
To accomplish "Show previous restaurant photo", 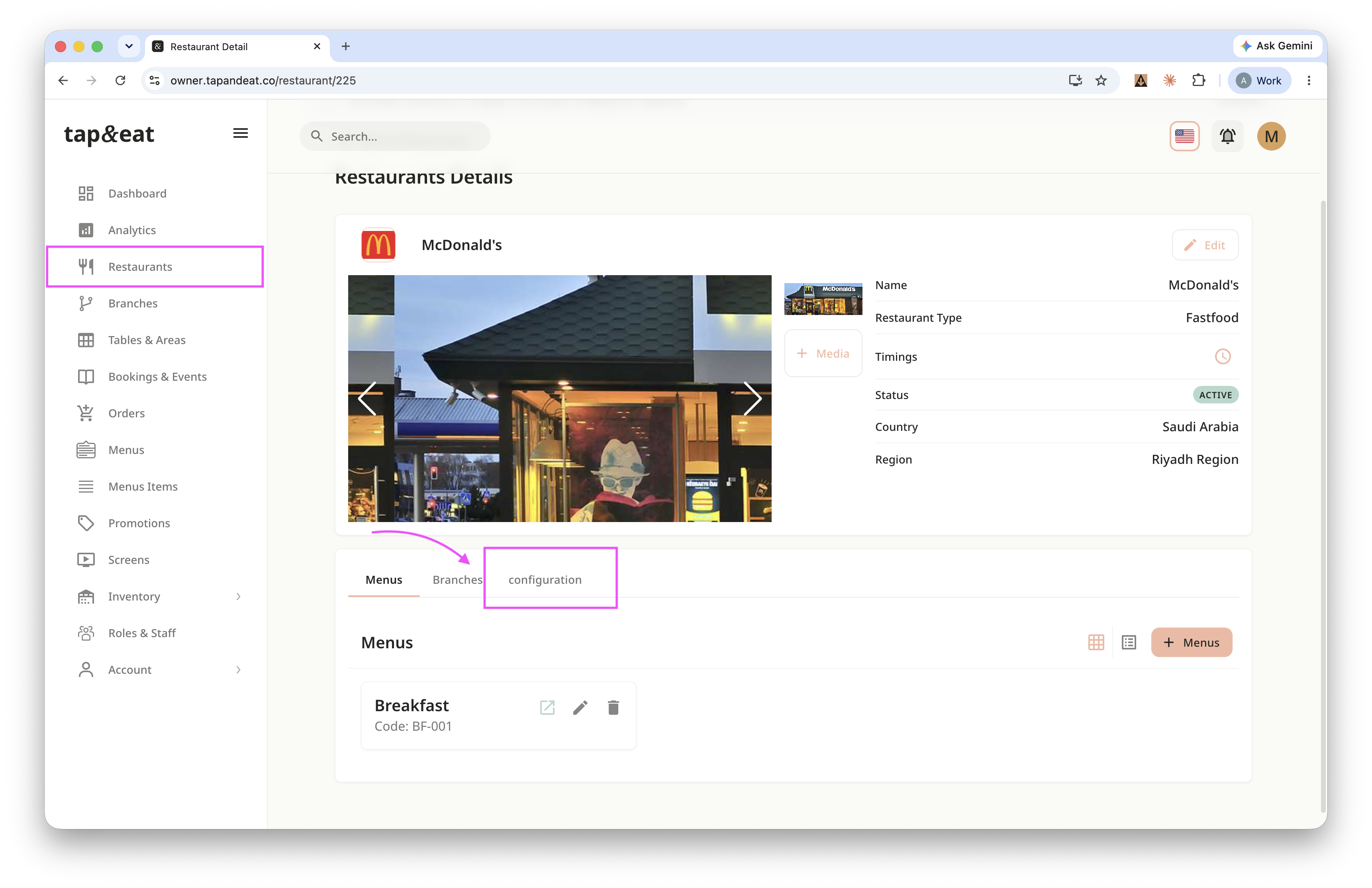I will point(367,399).
